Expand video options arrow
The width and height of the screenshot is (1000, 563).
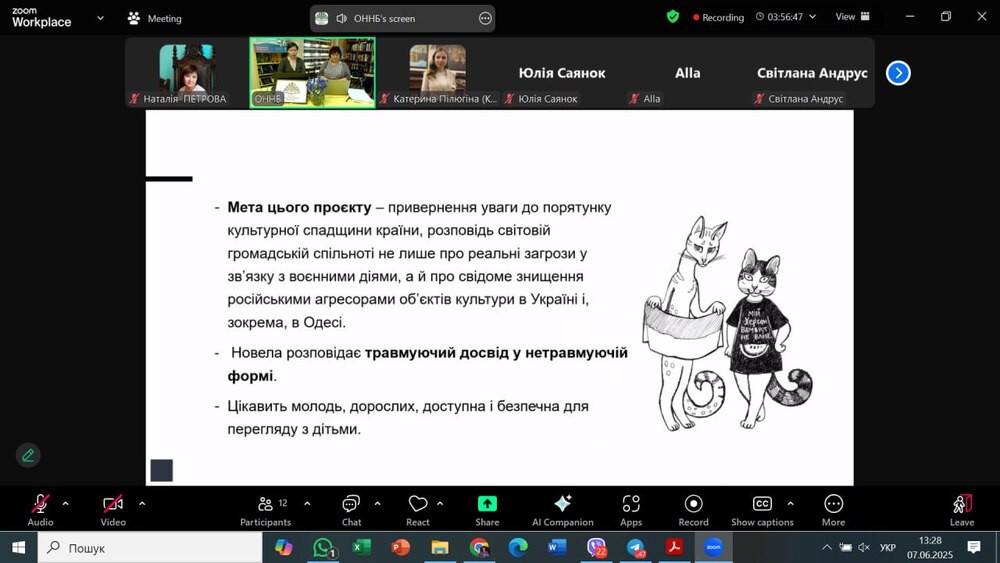[x=142, y=504]
